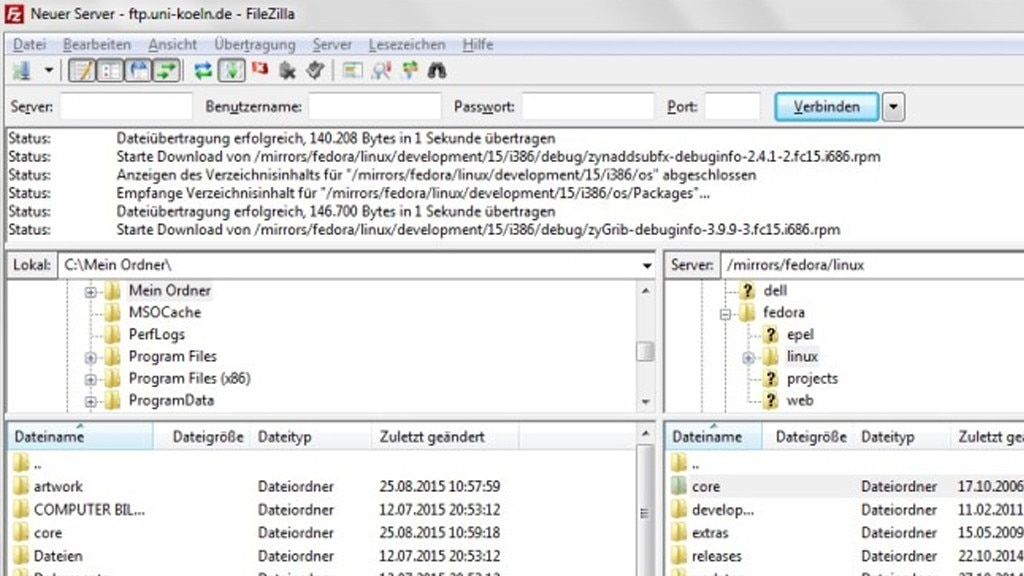Image resolution: width=1024 pixels, height=576 pixels.
Task: Reconnect to the last used server
Action: (x=315, y=70)
